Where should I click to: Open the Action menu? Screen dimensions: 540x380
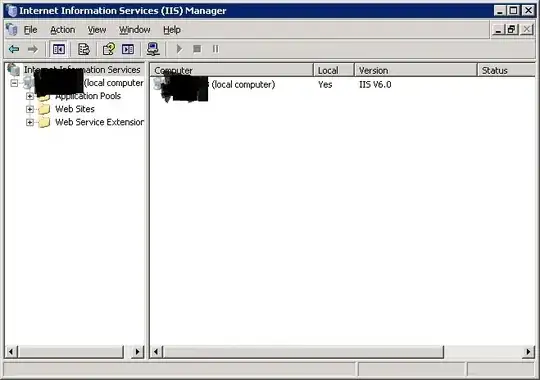pyautogui.click(x=63, y=30)
